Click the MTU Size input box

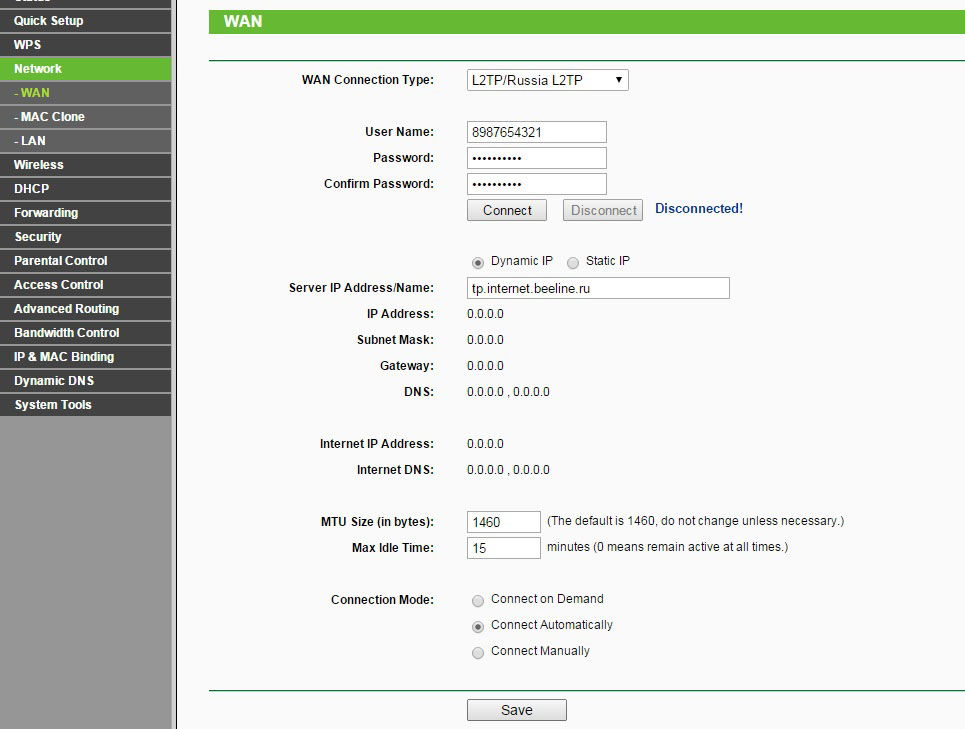tap(503, 522)
